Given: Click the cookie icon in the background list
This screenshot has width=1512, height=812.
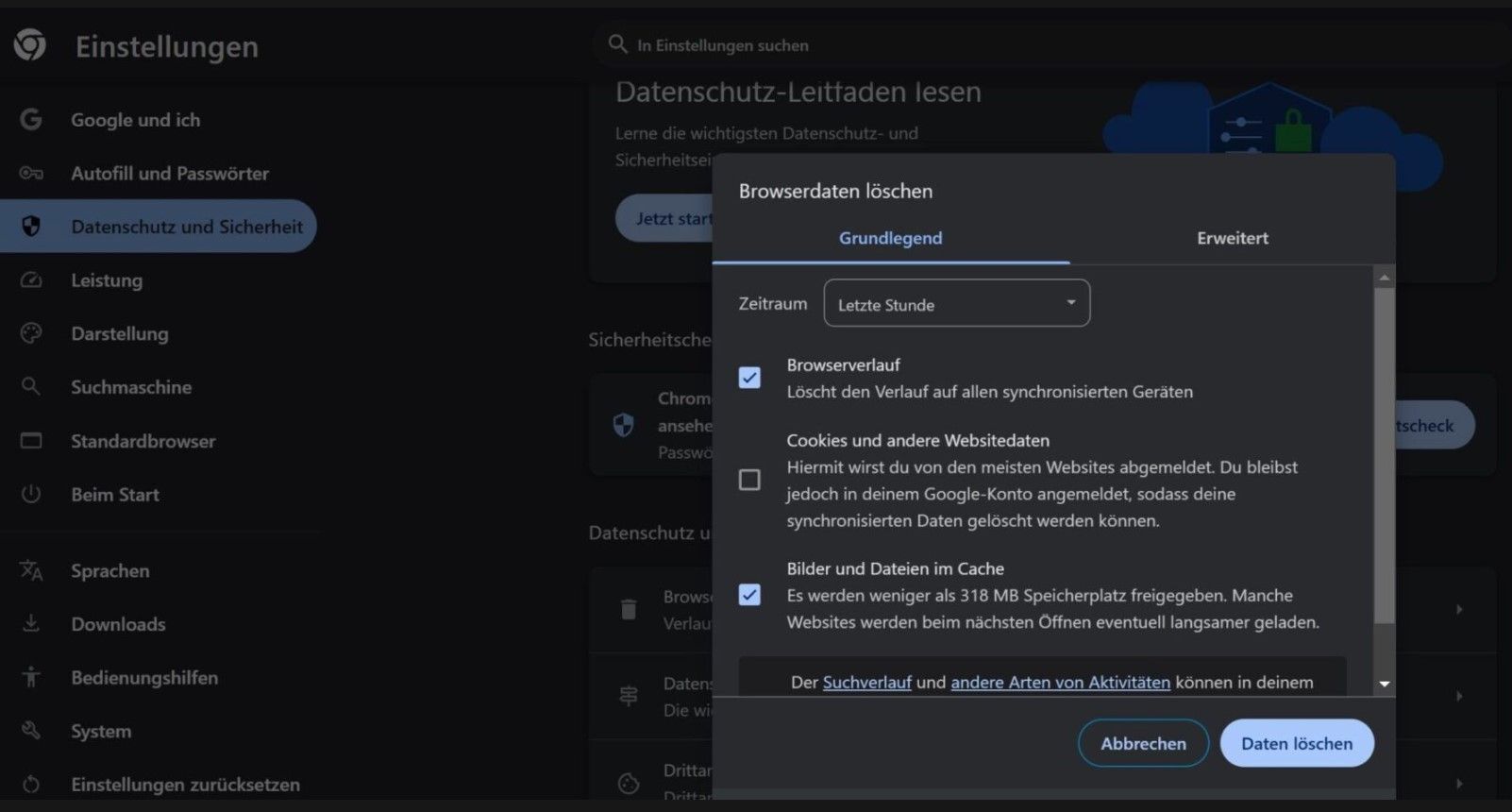Looking at the screenshot, I should click(x=629, y=783).
